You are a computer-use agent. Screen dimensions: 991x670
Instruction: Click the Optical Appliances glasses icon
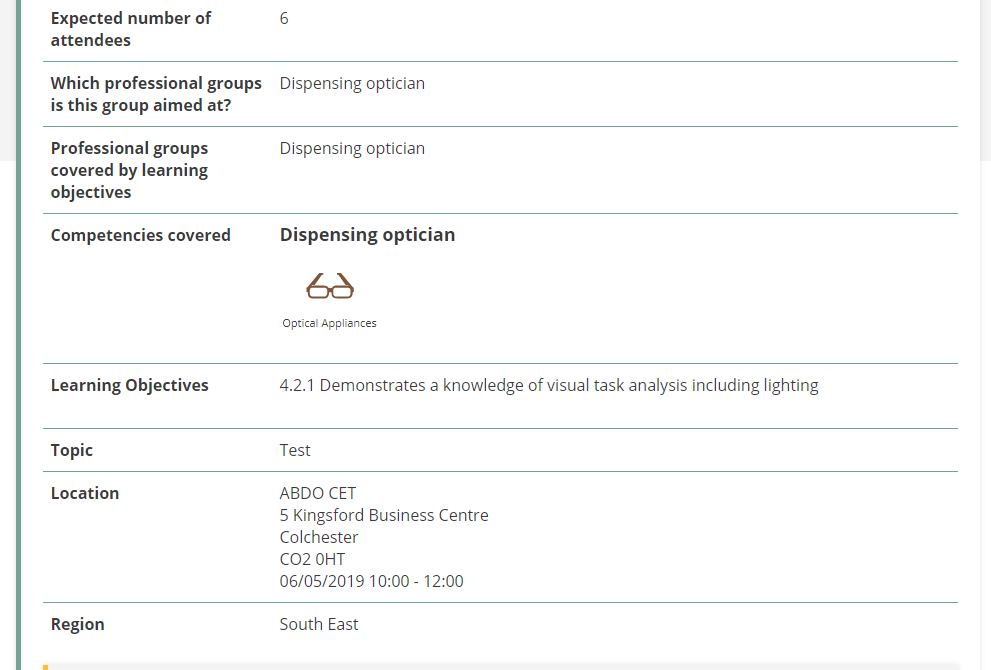tap(330, 287)
